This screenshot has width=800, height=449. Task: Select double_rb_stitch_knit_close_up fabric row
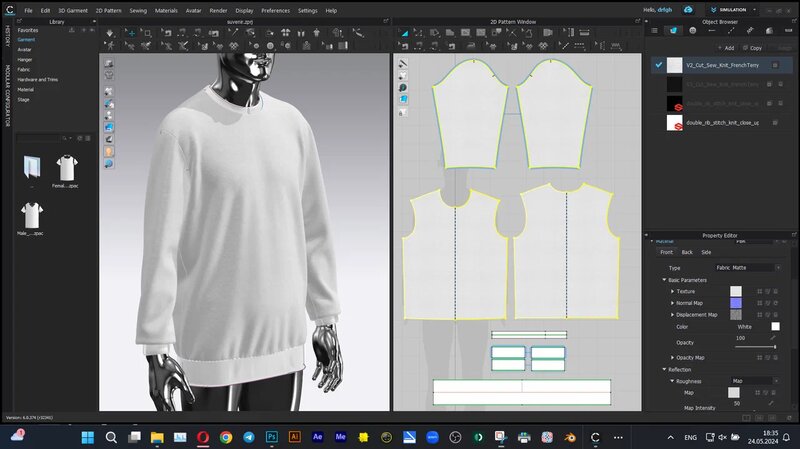(x=721, y=122)
